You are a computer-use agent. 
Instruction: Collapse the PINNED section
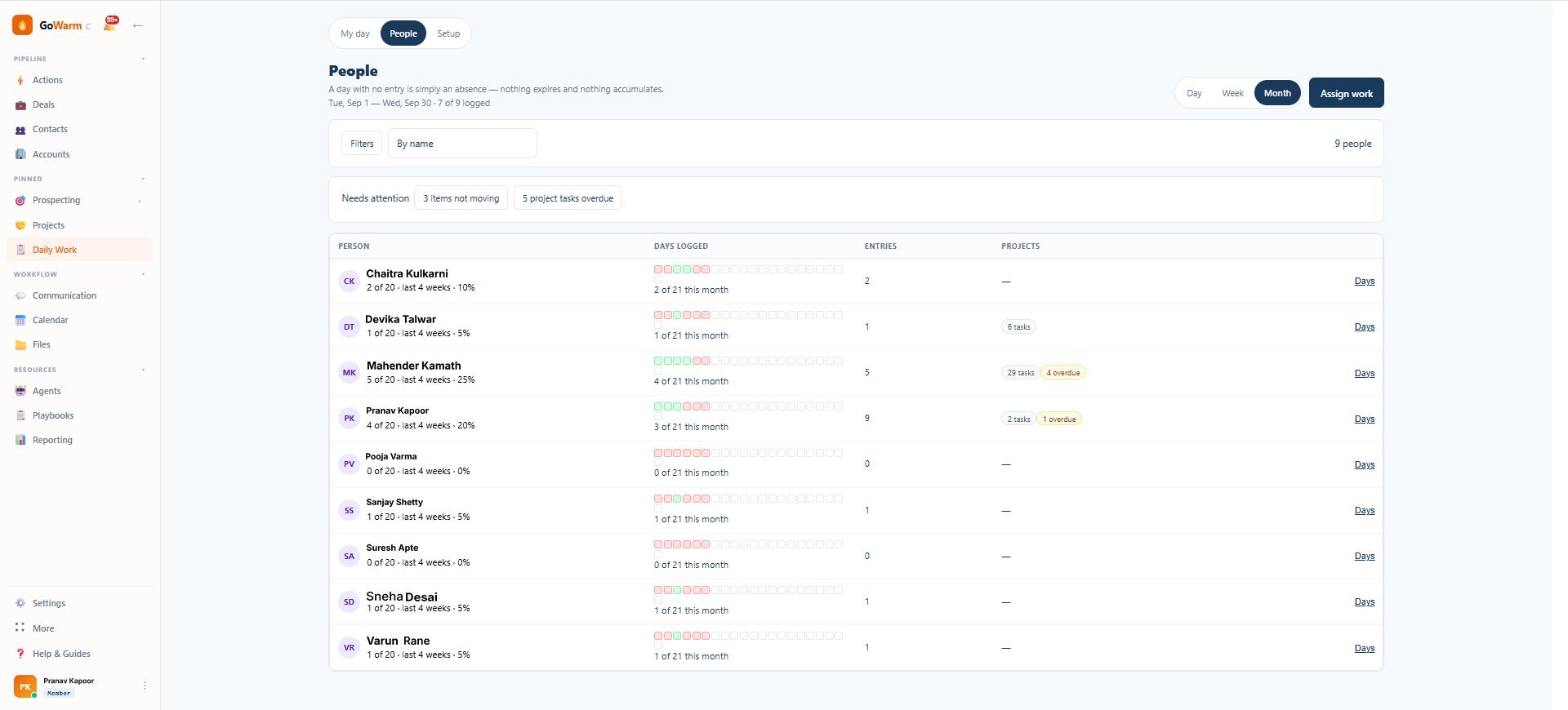[143, 179]
